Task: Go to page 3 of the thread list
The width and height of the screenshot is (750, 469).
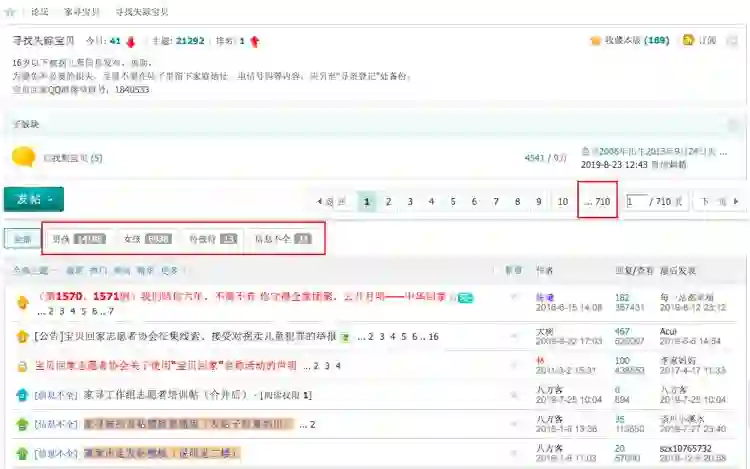Action: pyautogui.click(x=410, y=202)
